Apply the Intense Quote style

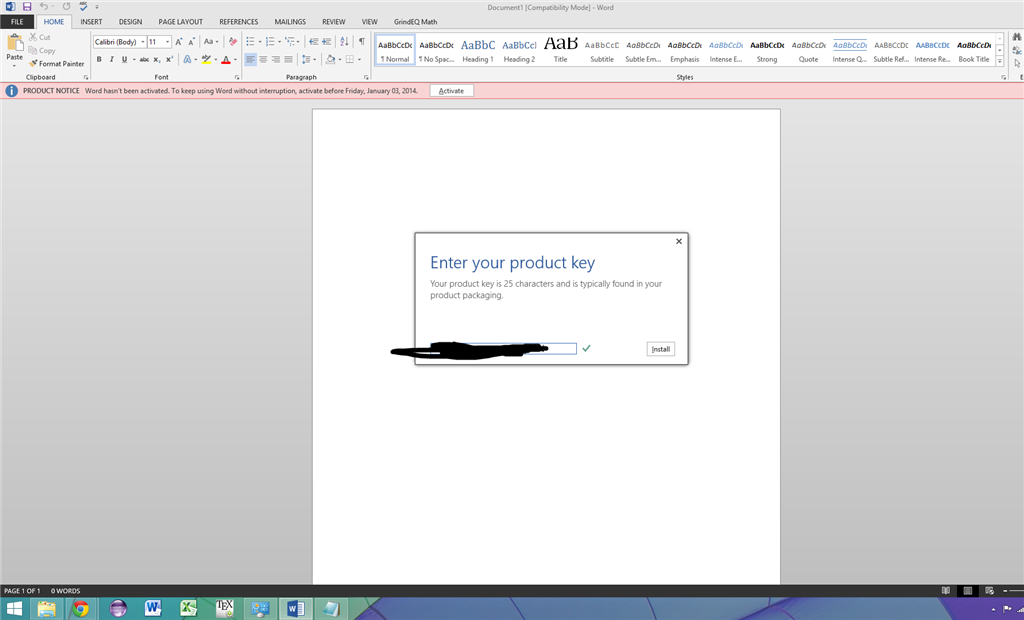pyautogui.click(x=850, y=50)
